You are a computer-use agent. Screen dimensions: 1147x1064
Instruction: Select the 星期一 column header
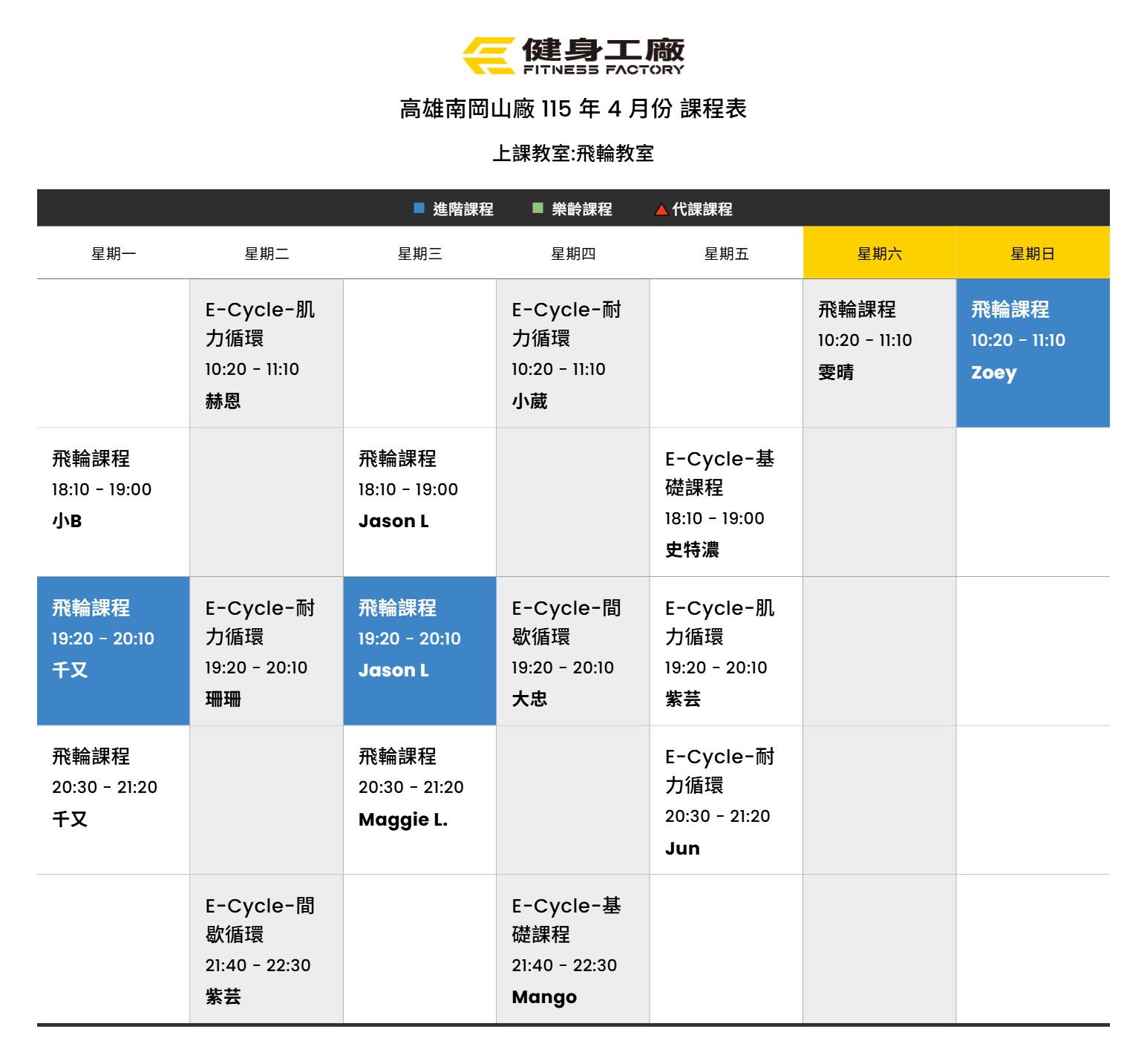(x=114, y=254)
